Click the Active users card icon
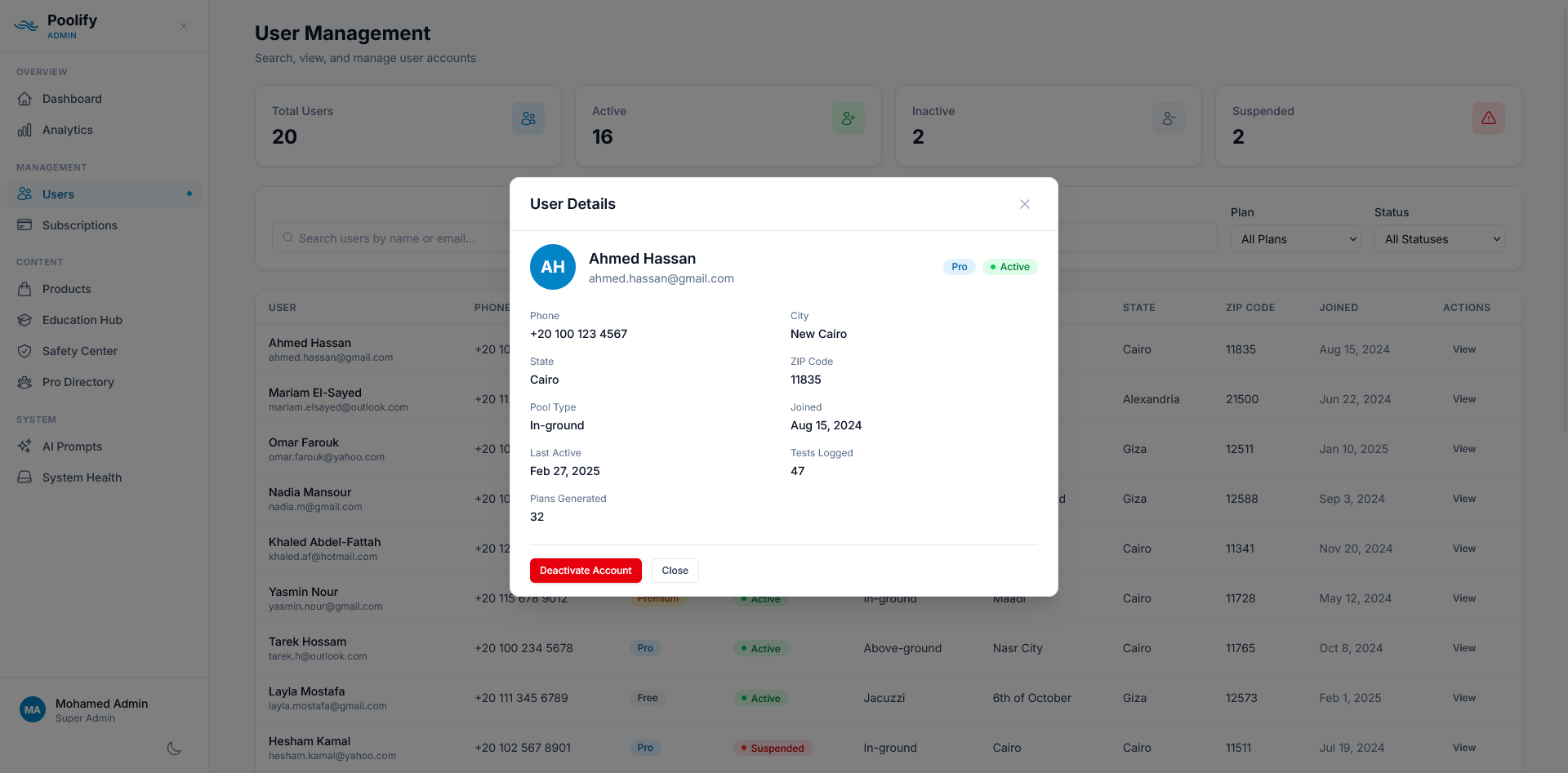 coord(849,118)
